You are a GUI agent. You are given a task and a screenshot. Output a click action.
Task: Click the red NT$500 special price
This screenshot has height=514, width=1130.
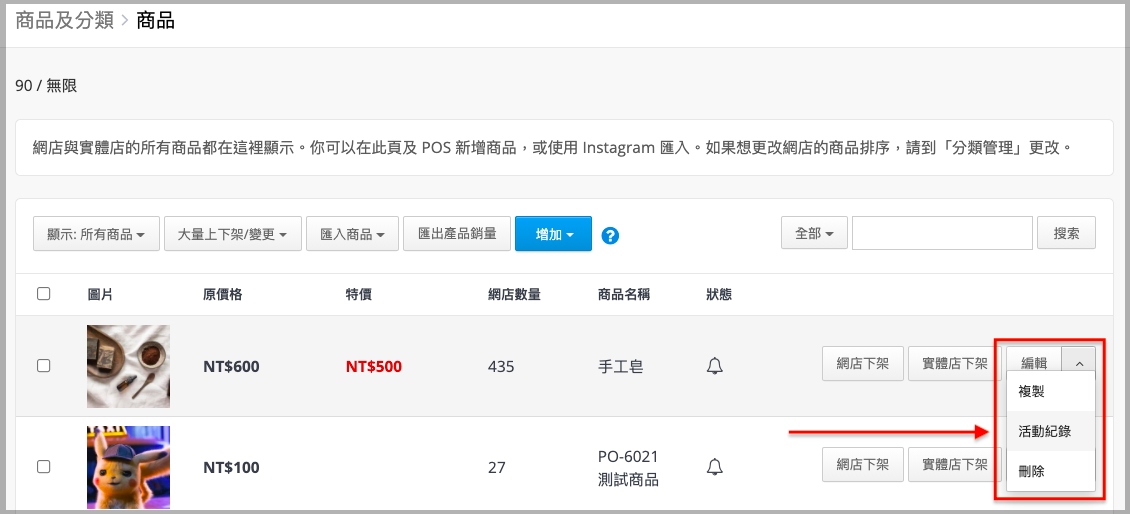[x=374, y=366]
